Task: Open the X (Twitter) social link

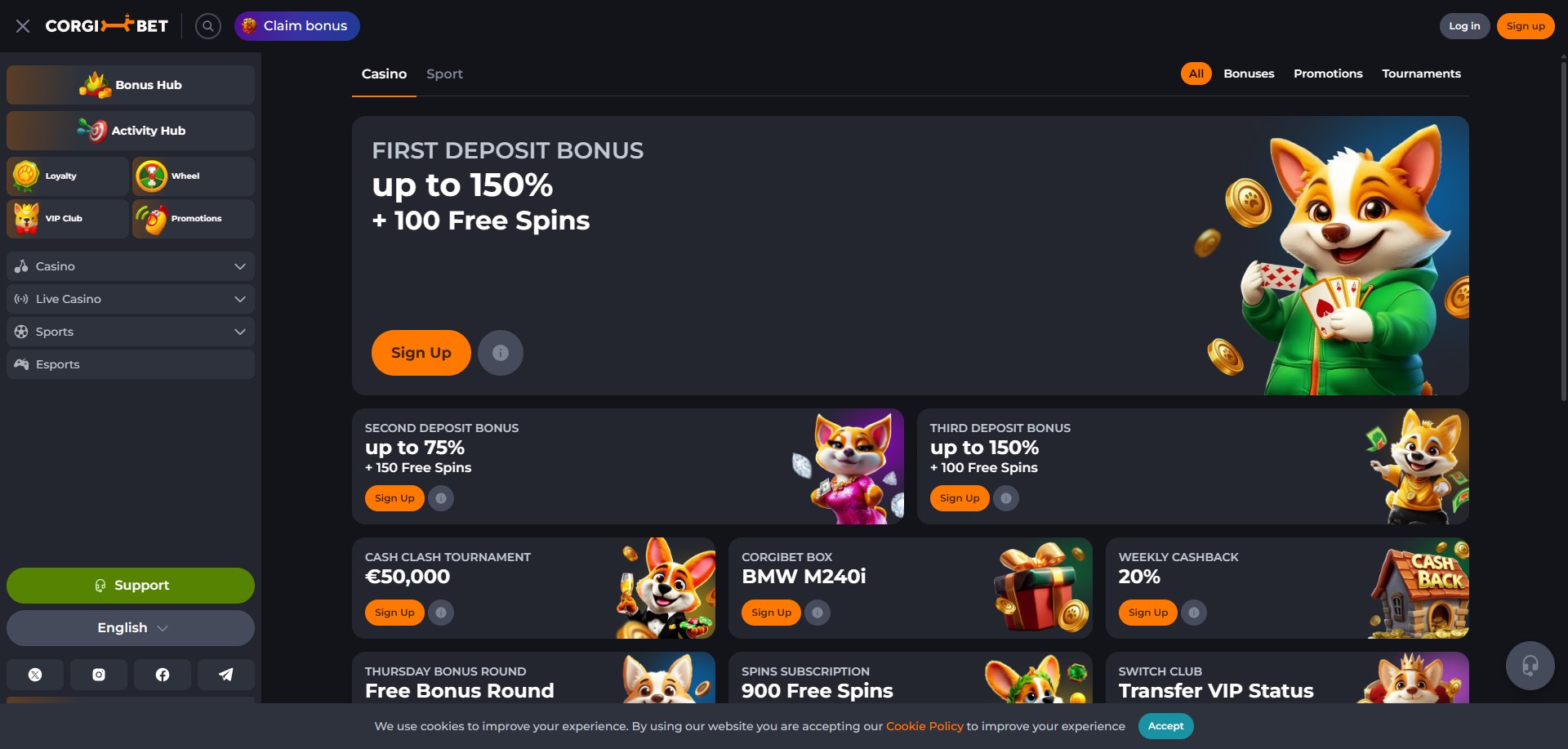Action: coord(35,675)
